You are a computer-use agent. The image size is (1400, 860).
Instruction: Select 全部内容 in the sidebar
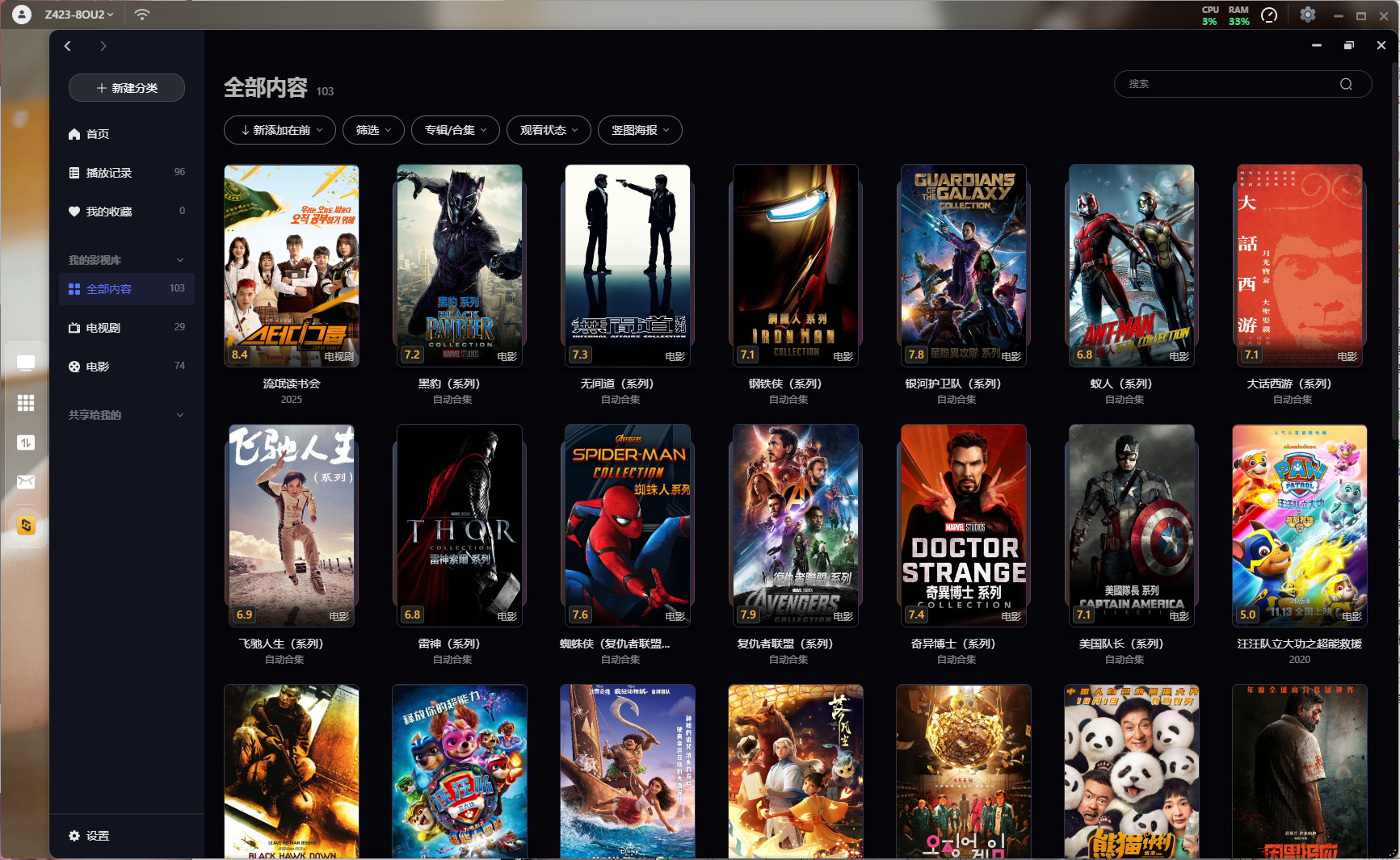[127, 289]
